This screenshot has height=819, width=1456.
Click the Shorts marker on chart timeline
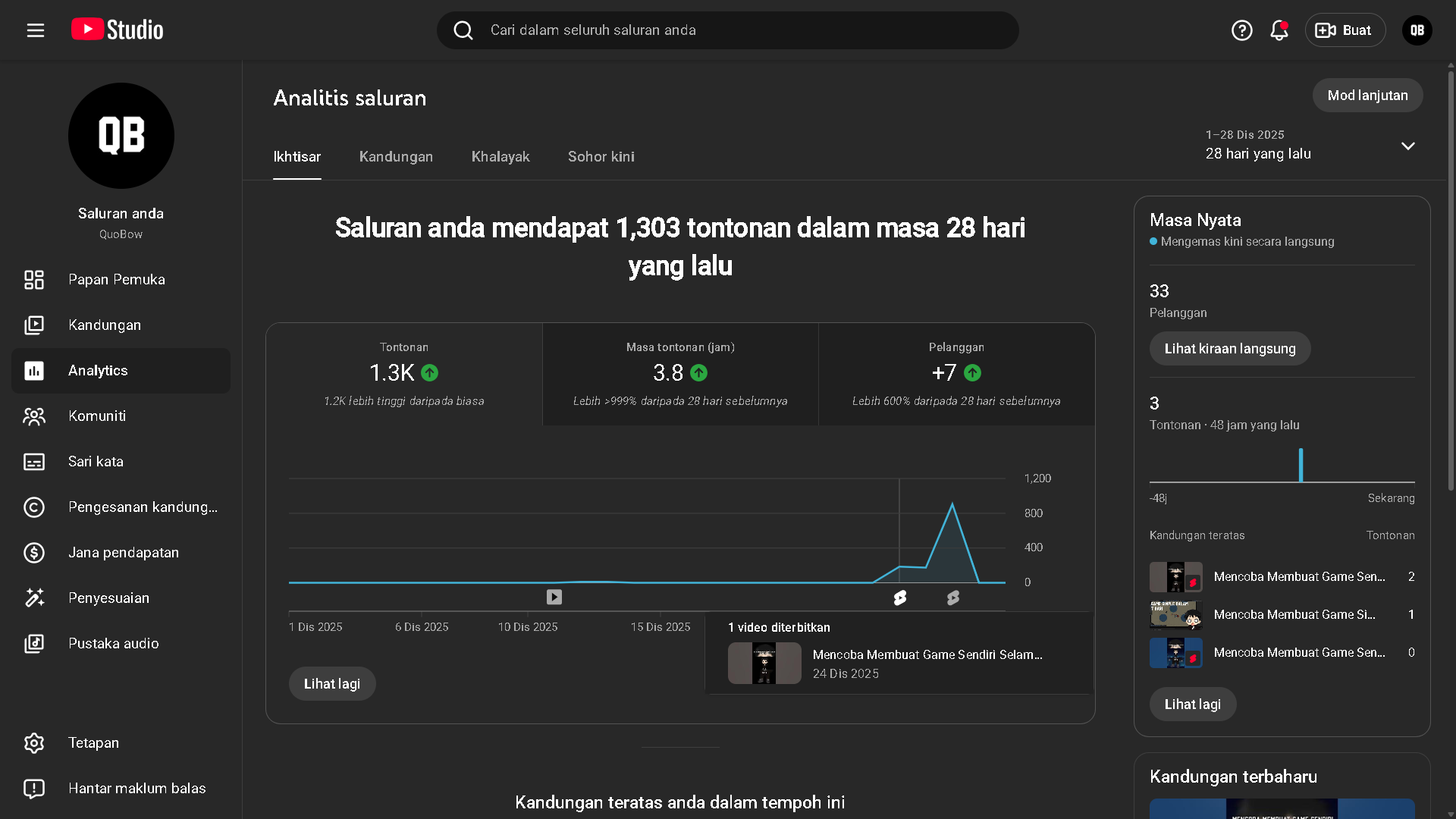900,598
